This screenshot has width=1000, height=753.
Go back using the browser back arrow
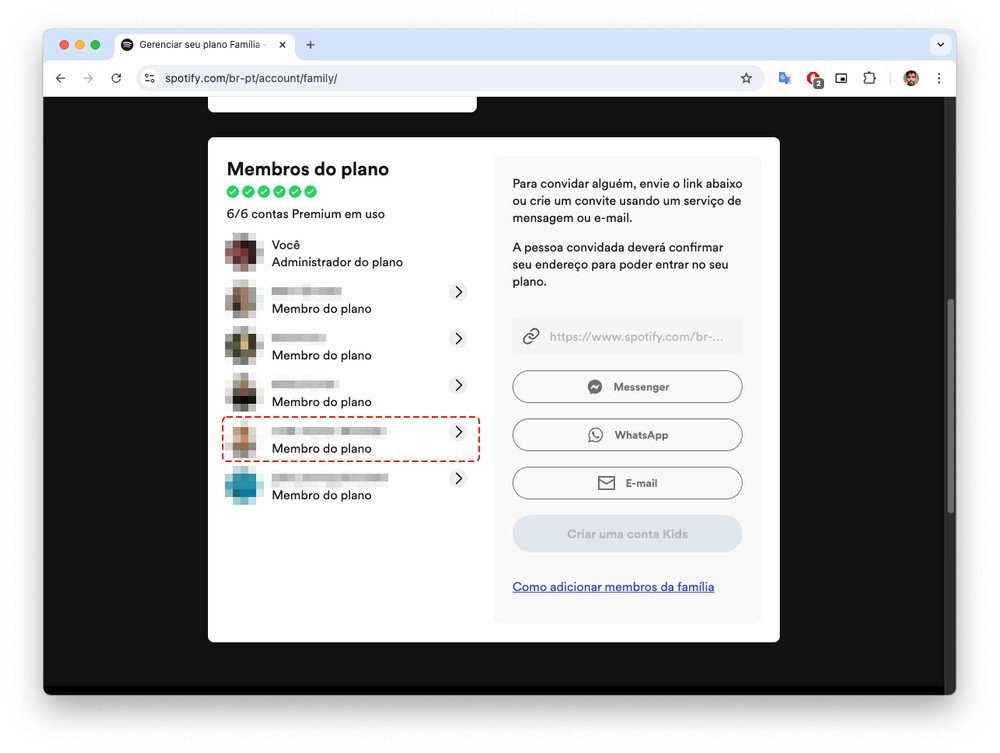tap(61, 78)
